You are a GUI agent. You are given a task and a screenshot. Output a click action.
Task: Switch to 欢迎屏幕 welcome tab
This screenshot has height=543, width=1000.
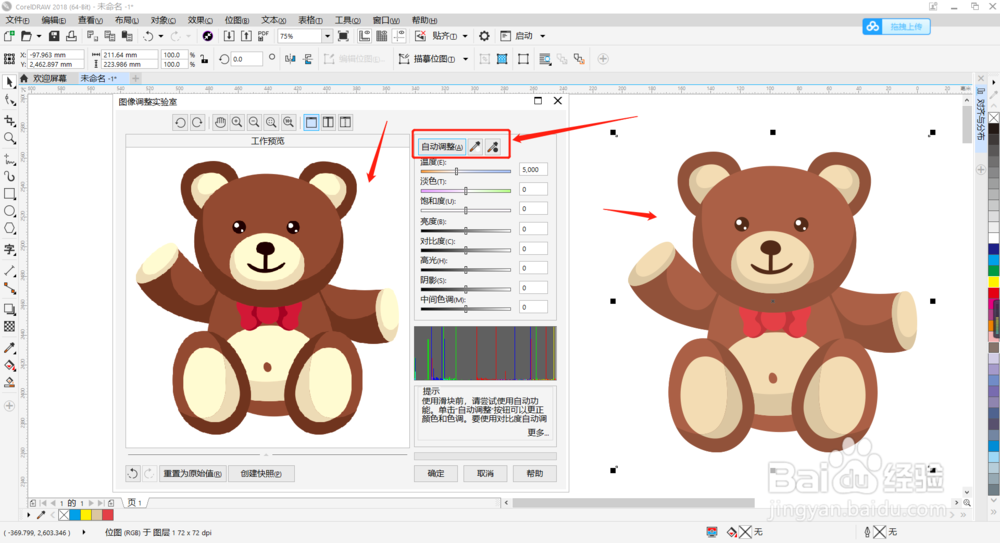coord(50,78)
